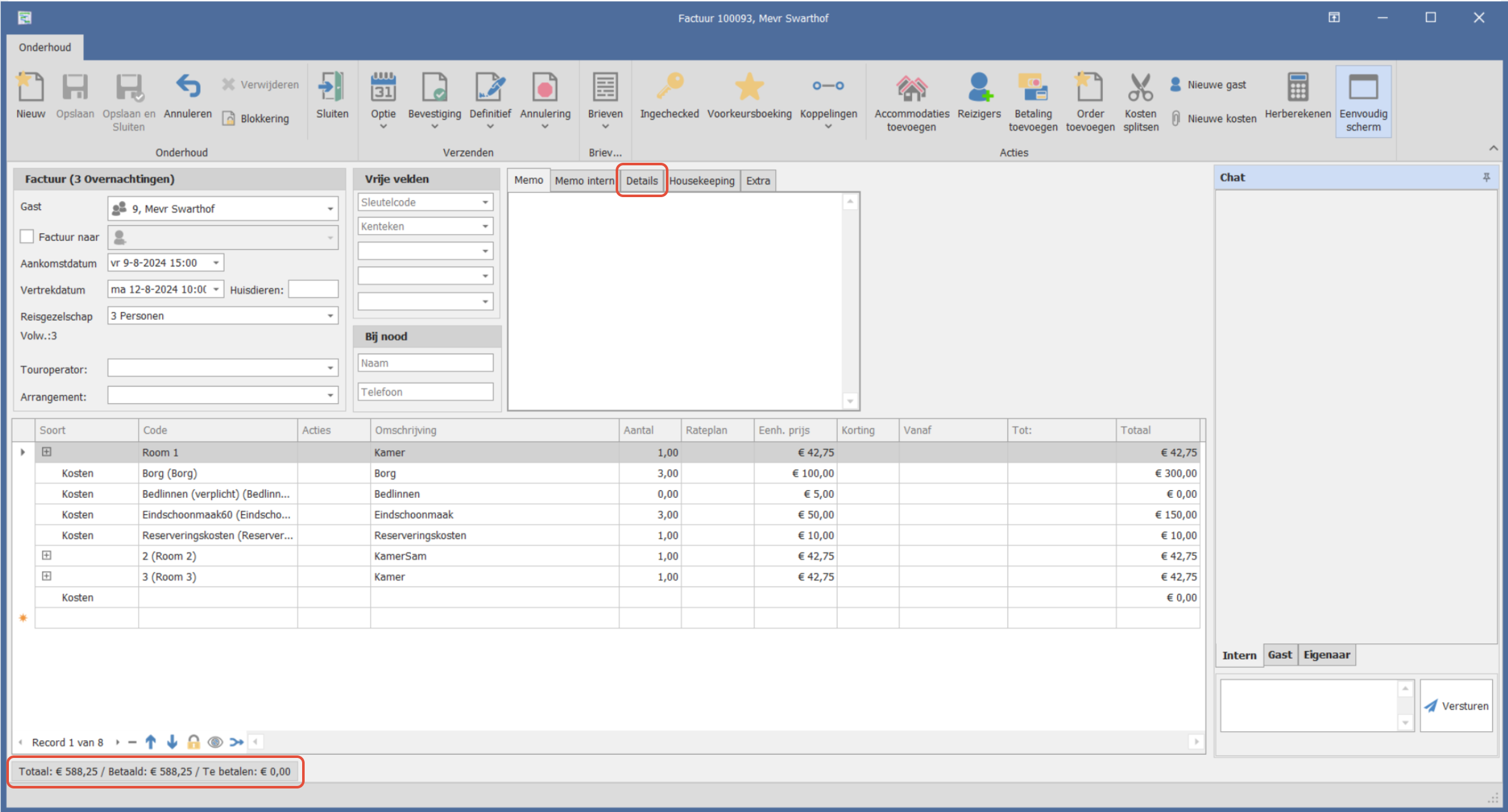Click Herberekenen calculator icon
1508x812 pixels.
coord(1297,88)
